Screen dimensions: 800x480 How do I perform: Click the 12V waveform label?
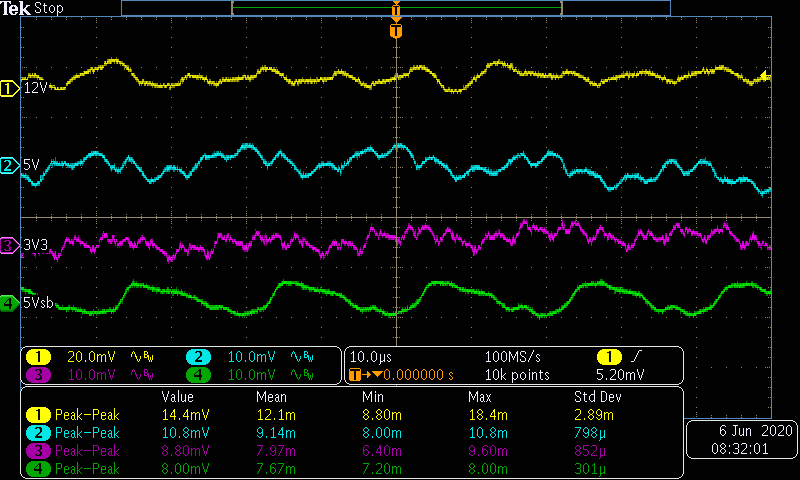pyautogui.click(x=35, y=88)
